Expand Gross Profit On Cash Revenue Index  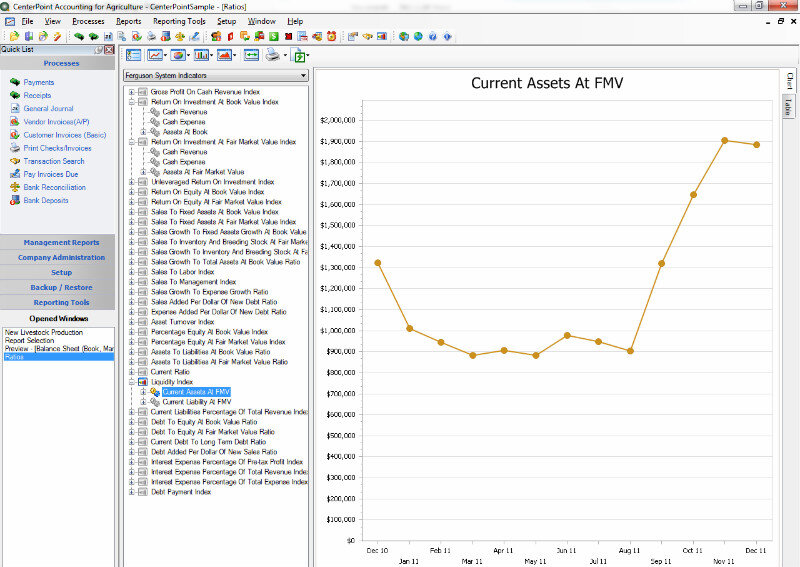point(131,91)
